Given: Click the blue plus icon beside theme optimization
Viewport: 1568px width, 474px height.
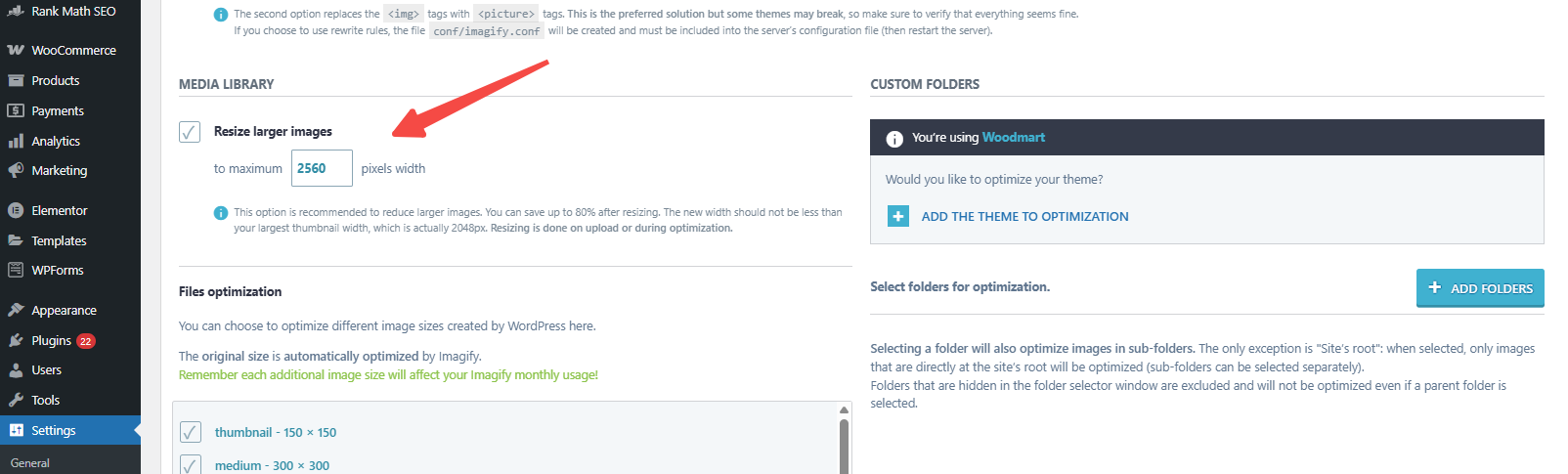Looking at the screenshot, I should [x=898, y=216].
